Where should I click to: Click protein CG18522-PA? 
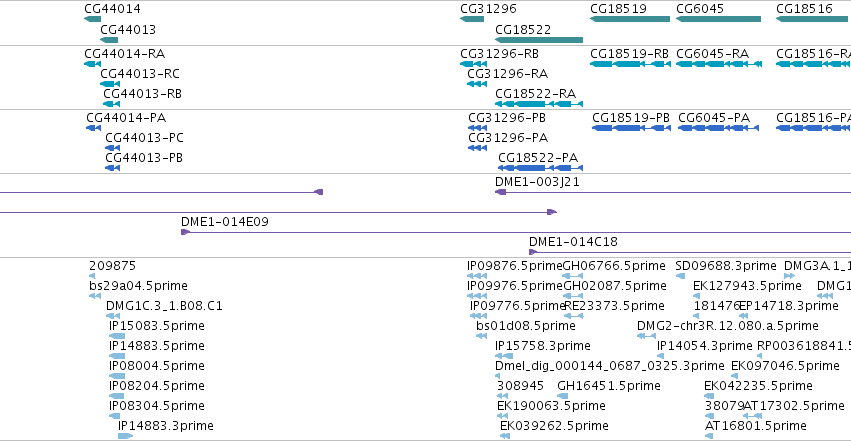pos(541,168)
